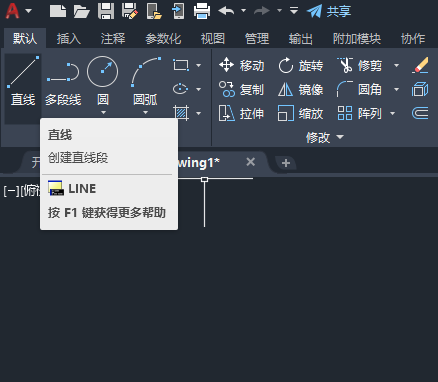
Task: Activate the 阵列 array command
Action: point(360,113)
